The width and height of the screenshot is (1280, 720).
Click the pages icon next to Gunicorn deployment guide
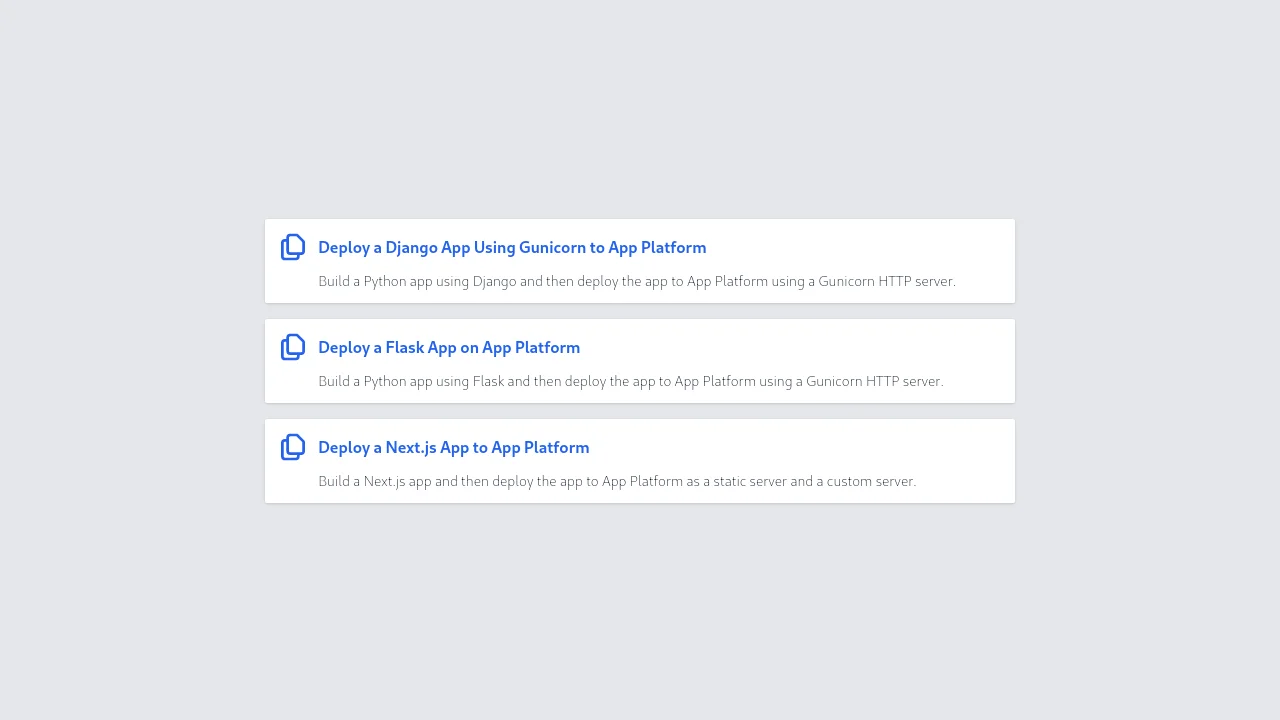click(293, 247)
